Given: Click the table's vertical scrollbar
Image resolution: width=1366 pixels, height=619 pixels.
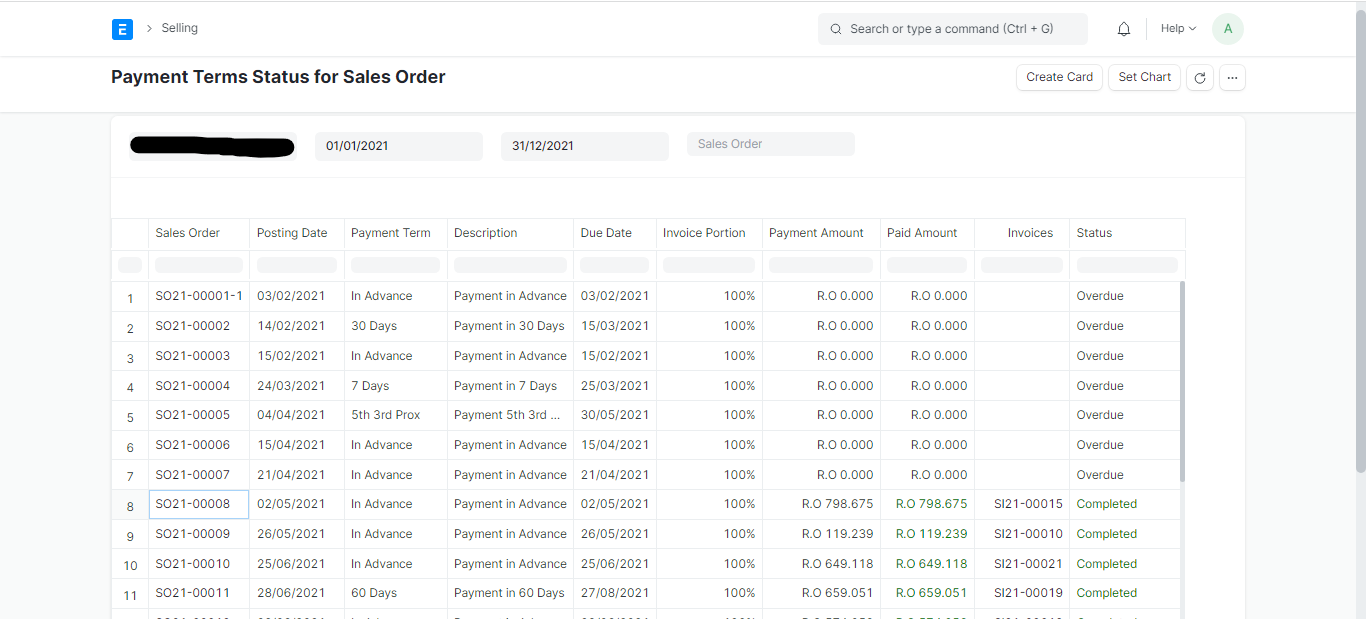Looking at the screenshot, I should [1182, 380].
